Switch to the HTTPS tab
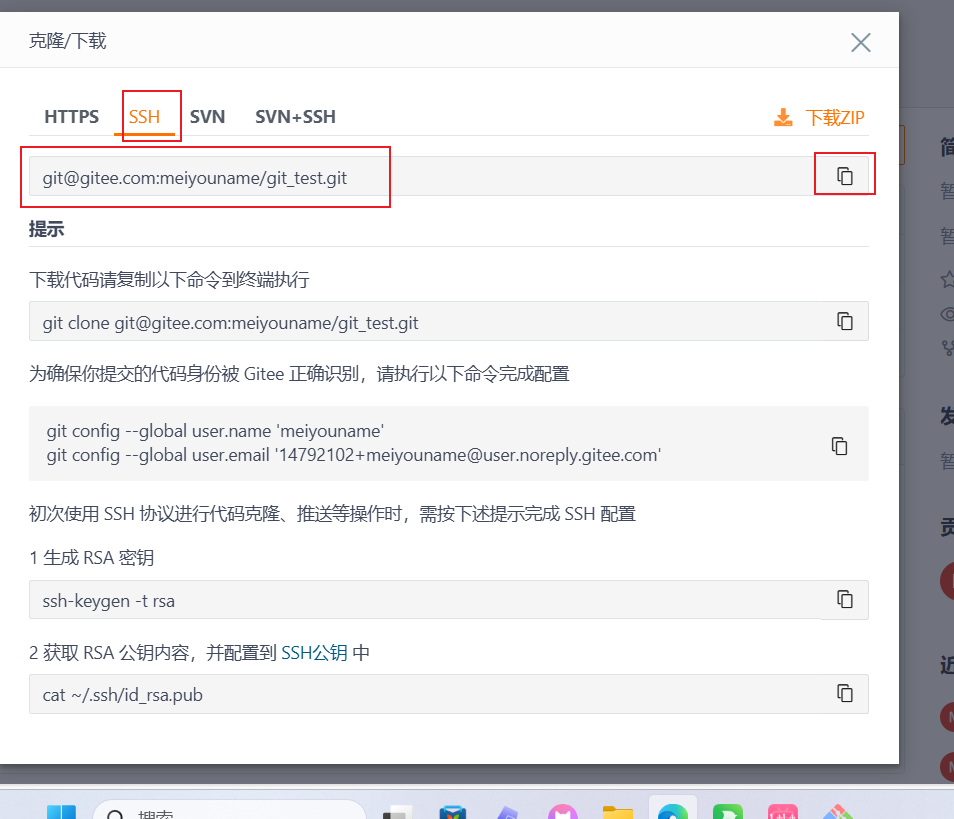 [x=71, y=116]
